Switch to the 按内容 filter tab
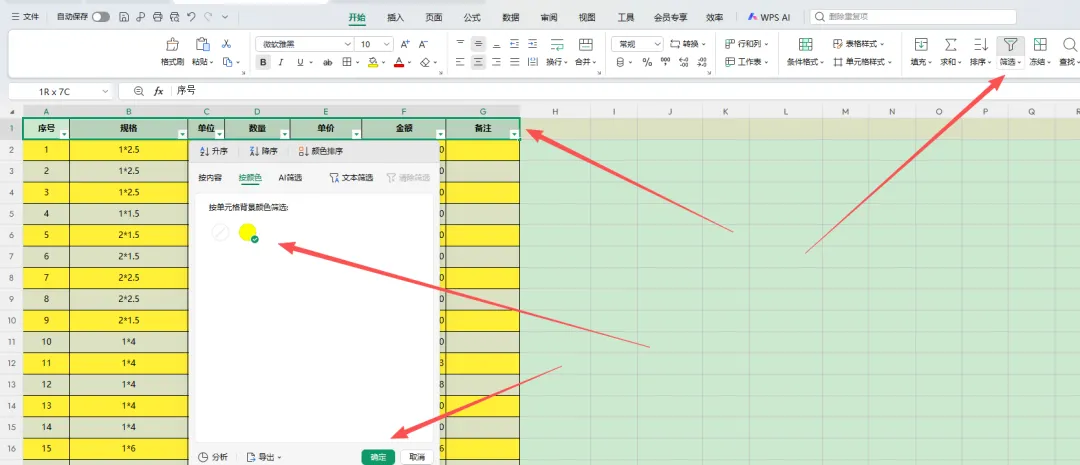The width and height of the screenshot is (1080, 465). tap(210, 178)
